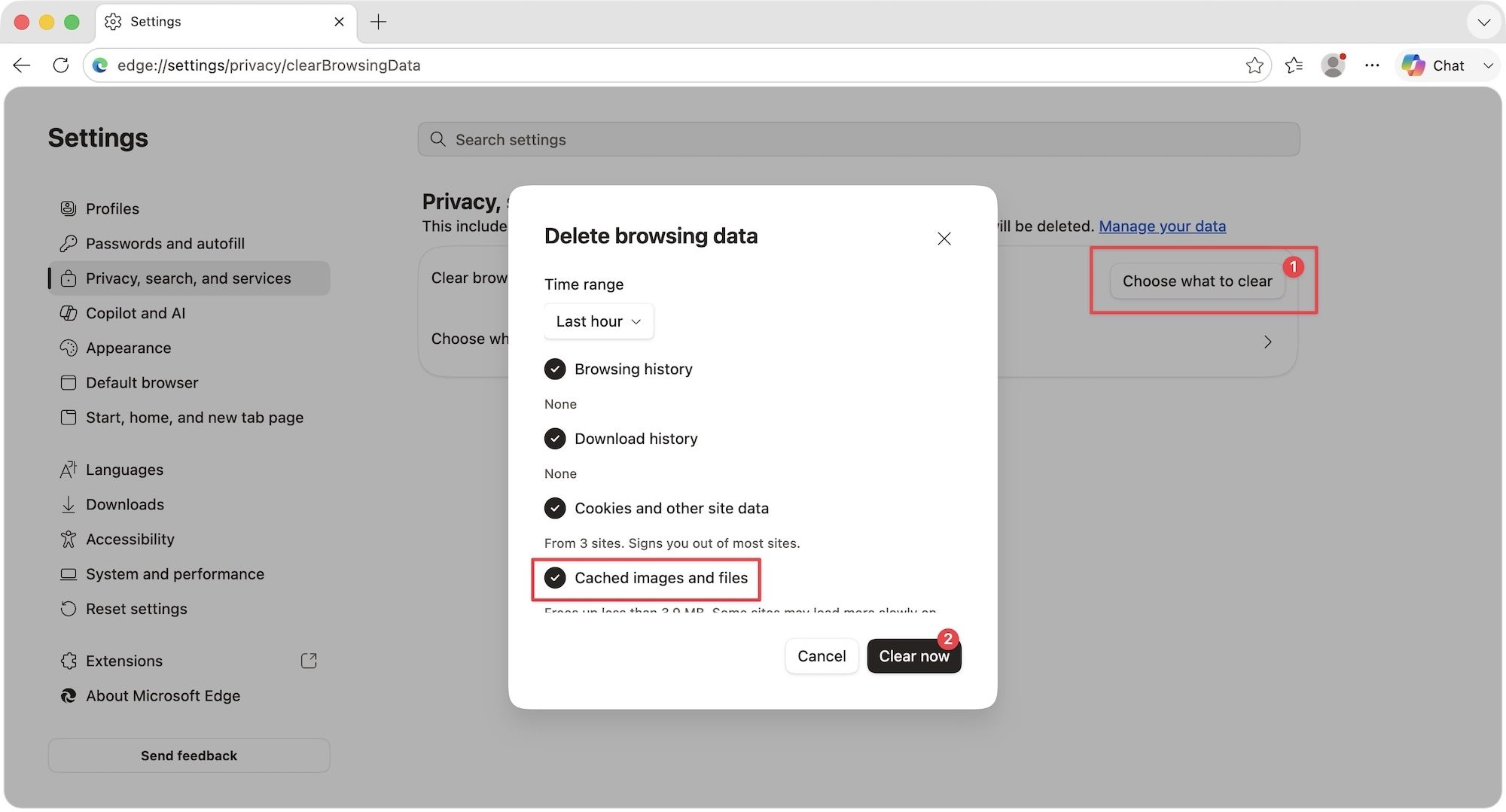Uncheck Cached images and files
The image size is (1506, 812).
pyautogui.click(x=555, y=578)
